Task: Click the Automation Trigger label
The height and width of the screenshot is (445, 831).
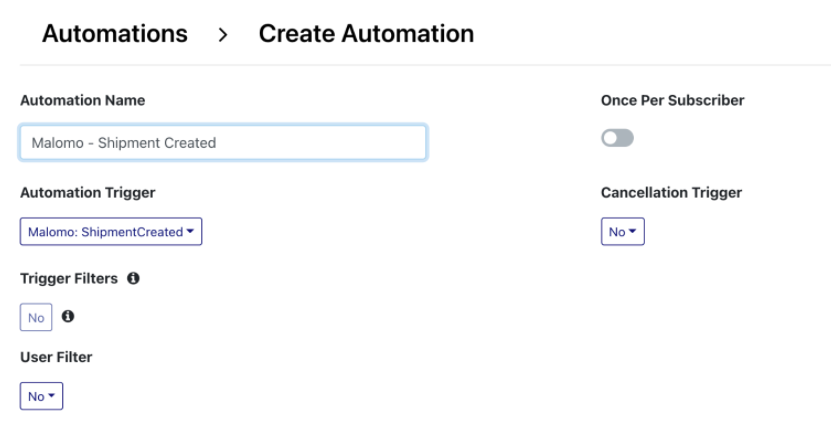Action: 87,192
